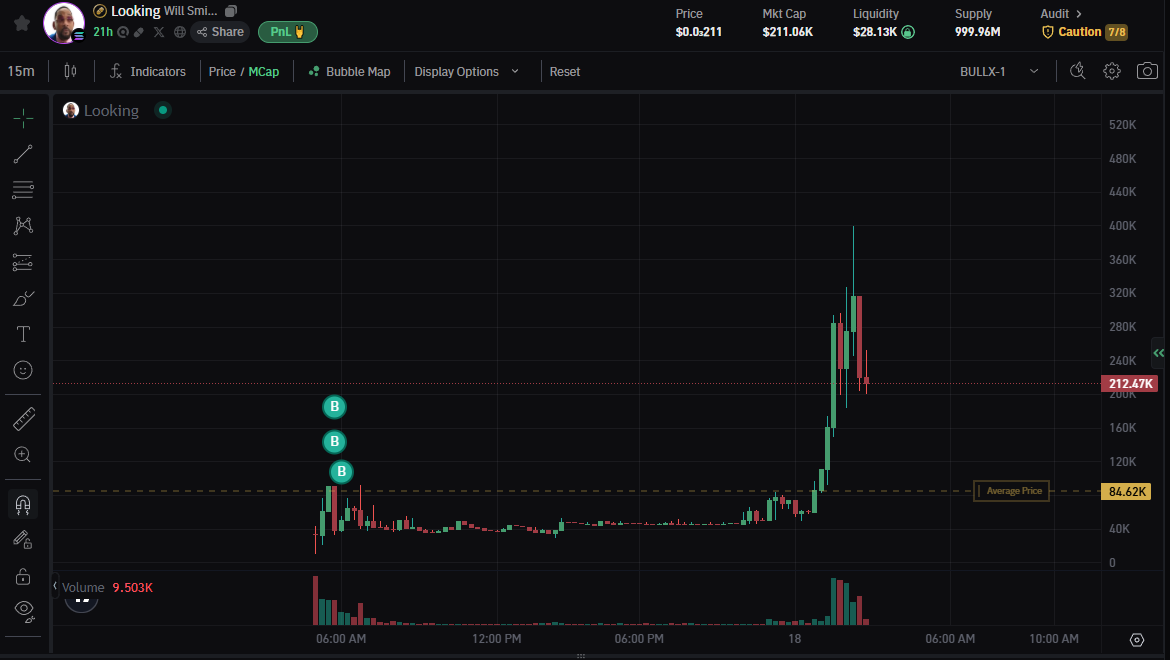Viewport: 1170px width, 660px height.
Task: Toggle magnet mode for drawings
Action: [x=23, y=505]
